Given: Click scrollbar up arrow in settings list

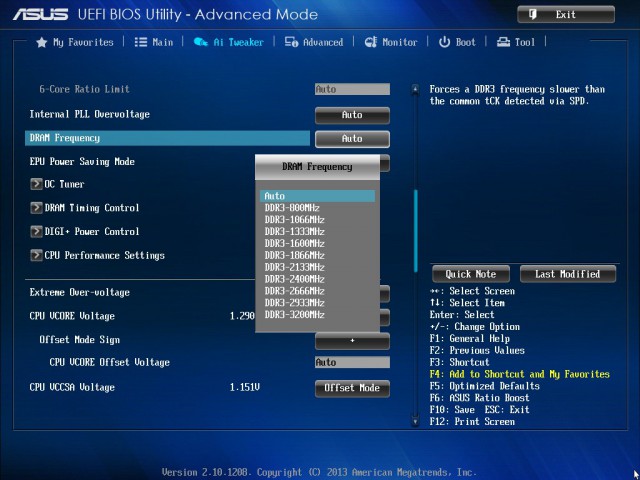Looking at the screenshot, I should click(x=415, y=89).
